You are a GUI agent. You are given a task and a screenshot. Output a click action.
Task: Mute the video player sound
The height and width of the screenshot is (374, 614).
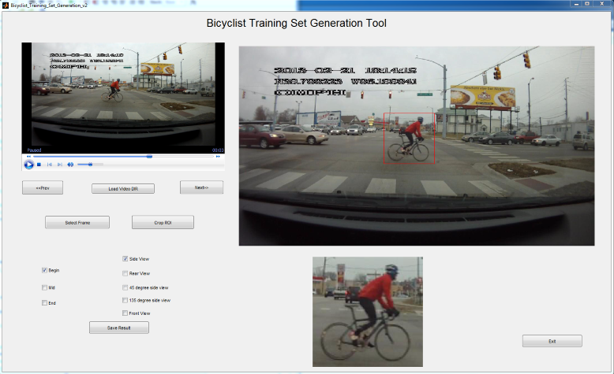click(x=70, y=164)
